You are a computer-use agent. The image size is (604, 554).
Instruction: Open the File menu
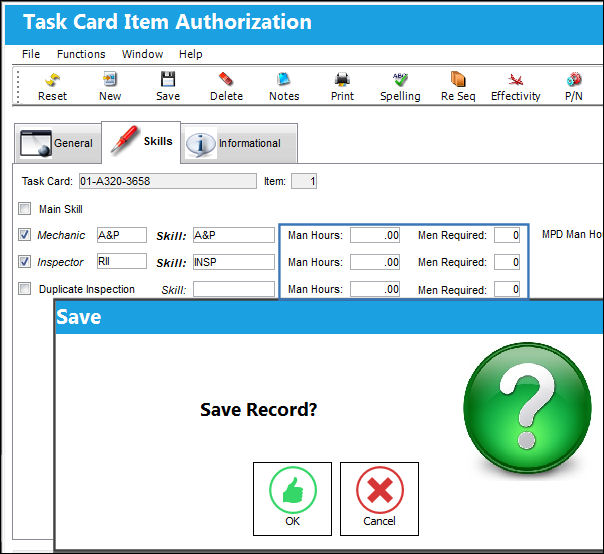(31, 54)
